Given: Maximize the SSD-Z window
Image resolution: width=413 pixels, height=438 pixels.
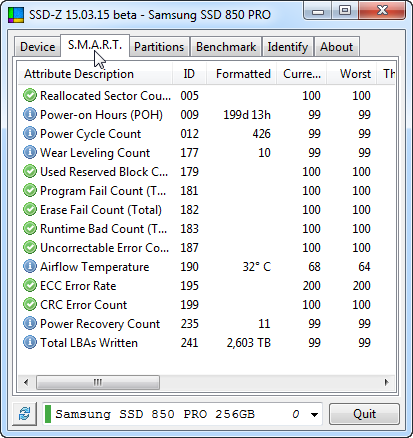Looking at the screenshot, I should pyautogui.click(x=345, y=12).
